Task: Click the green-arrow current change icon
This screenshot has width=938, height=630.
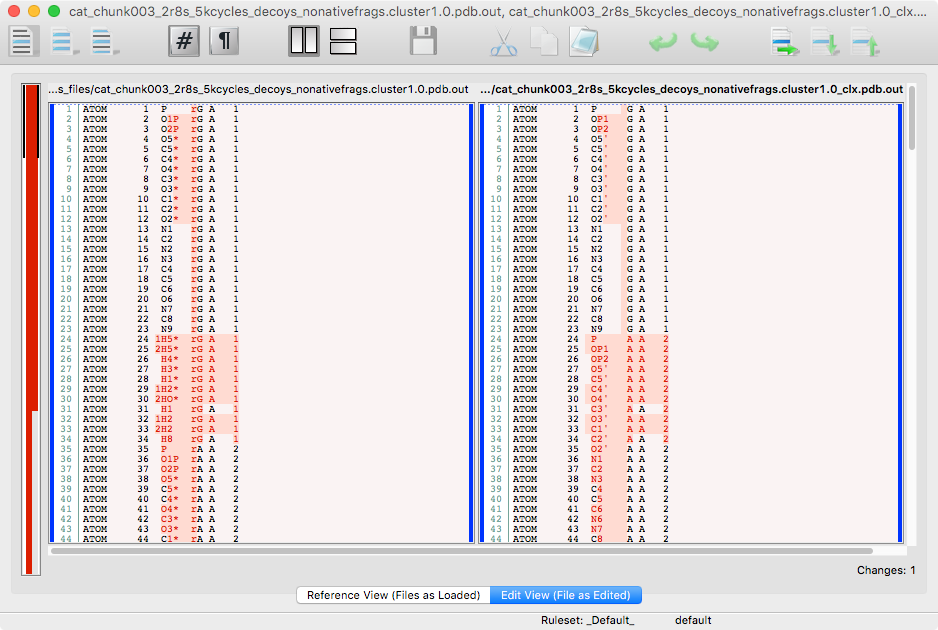Action: 783,42
